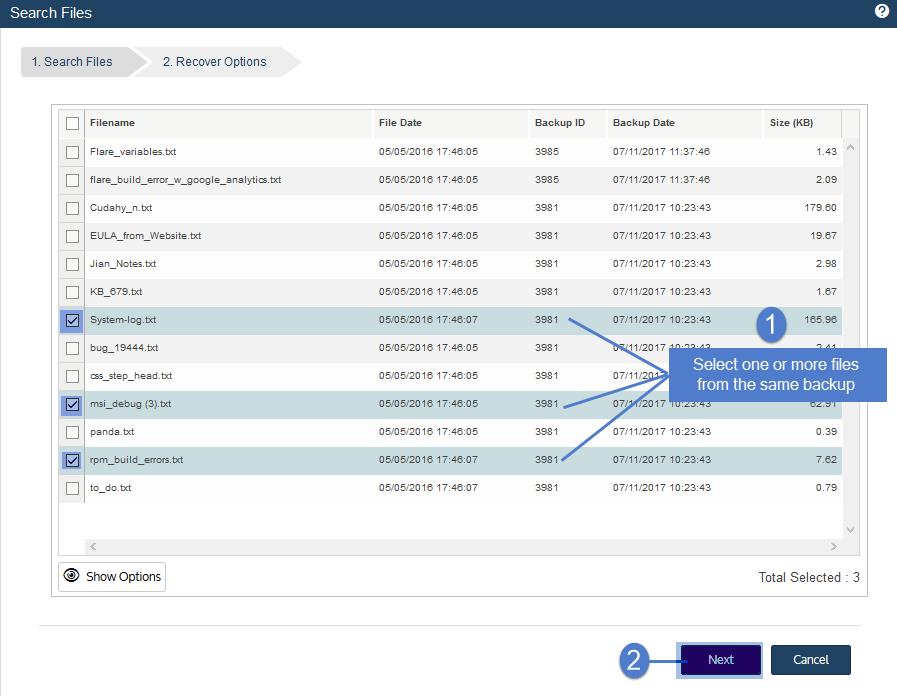Uncheck the msi_debug (3).txt checkbox
The height and width of the screenshot is (696, 897).
point(72,404)
